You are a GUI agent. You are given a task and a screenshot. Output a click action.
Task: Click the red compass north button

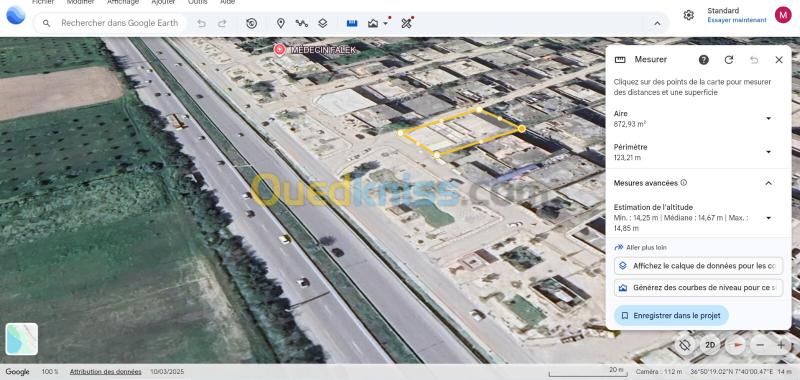(735, 345)
